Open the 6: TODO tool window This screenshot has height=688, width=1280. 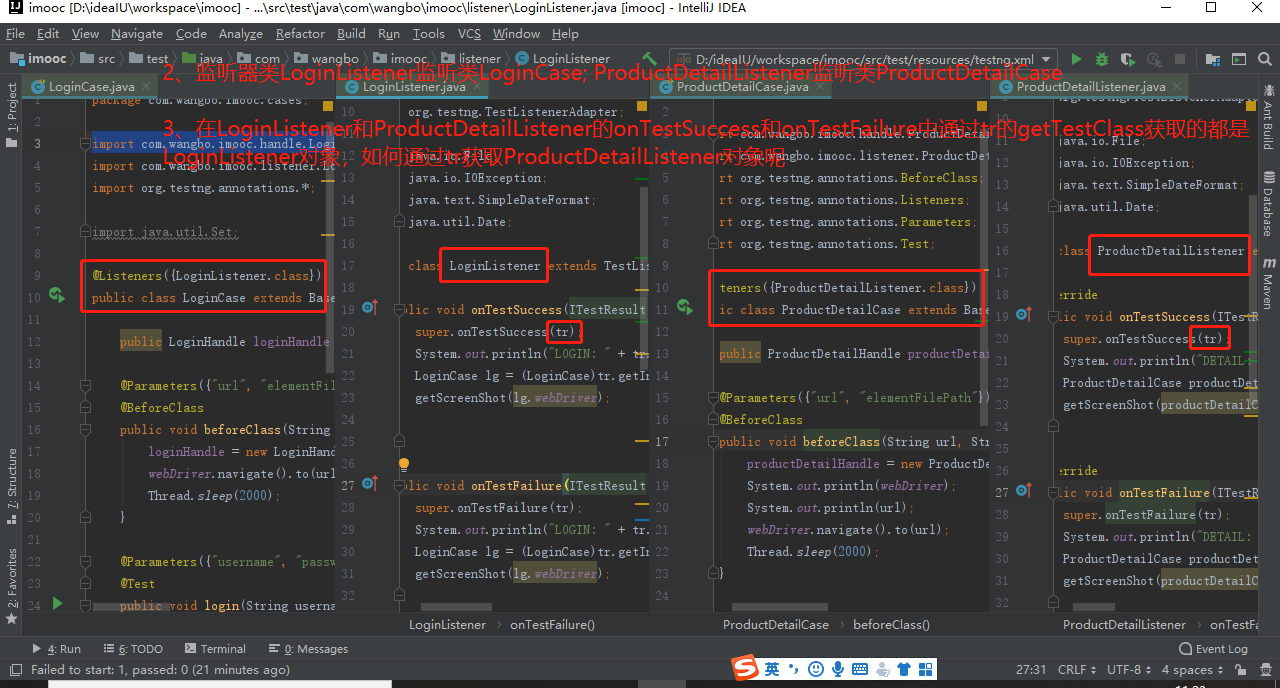(132, 649)
